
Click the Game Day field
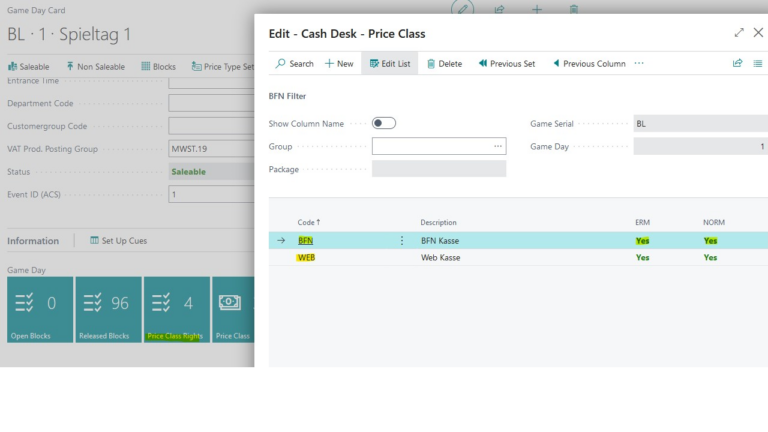click(x=700, y=146)
